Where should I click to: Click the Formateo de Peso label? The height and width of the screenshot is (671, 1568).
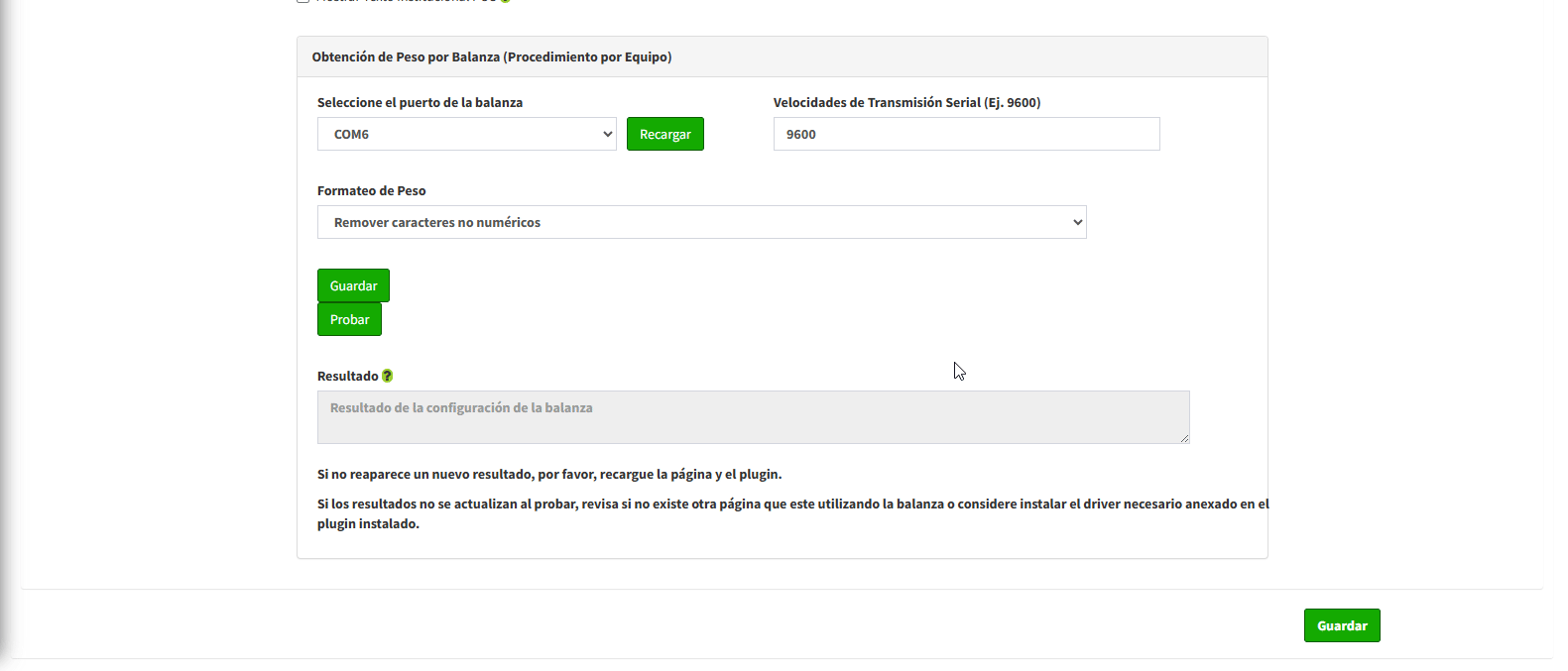[x=371, y=190]
